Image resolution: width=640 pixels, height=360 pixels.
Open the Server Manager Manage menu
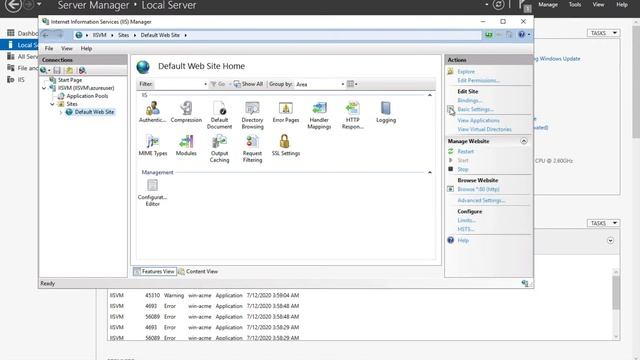coord(548,5)
